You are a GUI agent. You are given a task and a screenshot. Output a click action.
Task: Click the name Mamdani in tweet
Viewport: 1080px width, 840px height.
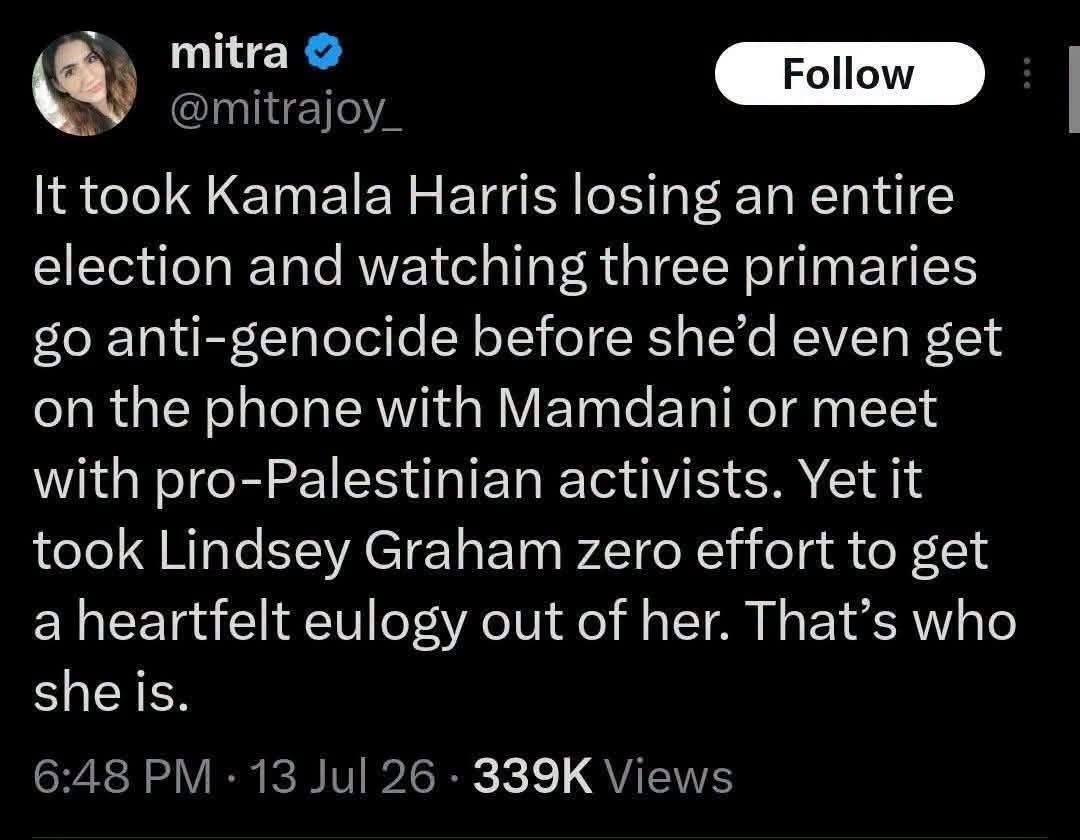[x=614, y=408]
